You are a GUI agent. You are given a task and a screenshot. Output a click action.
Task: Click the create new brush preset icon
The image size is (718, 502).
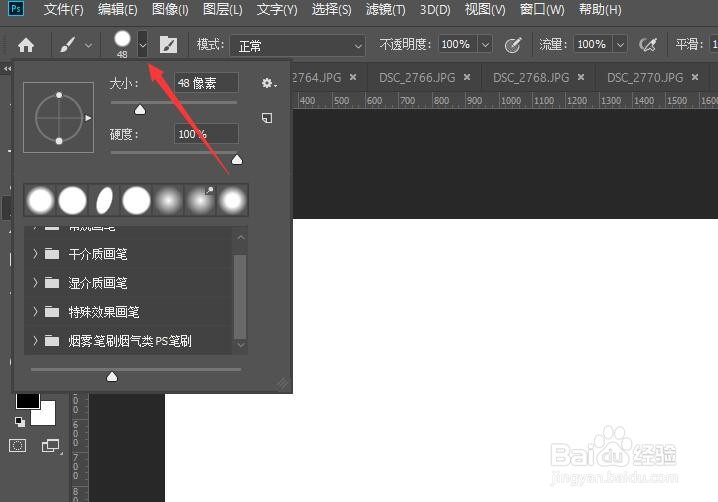(267, 118)
